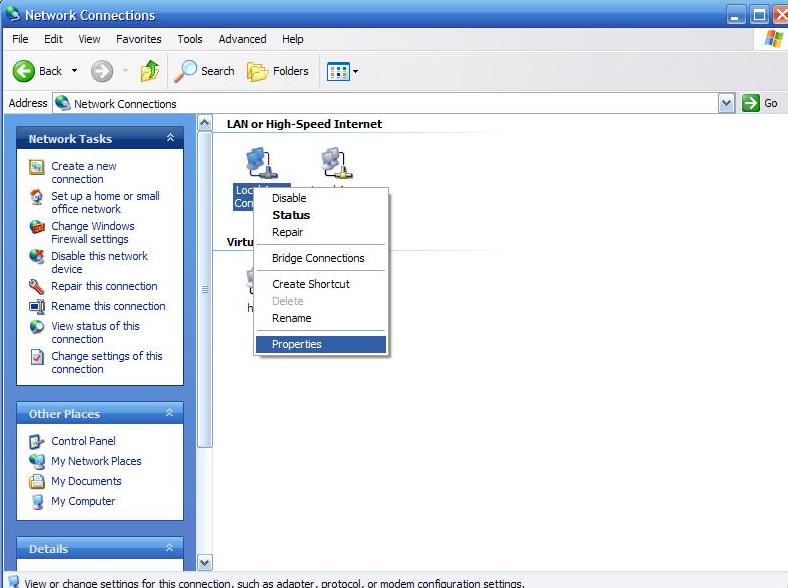Click the green Go arrow icon

point(750,103)
